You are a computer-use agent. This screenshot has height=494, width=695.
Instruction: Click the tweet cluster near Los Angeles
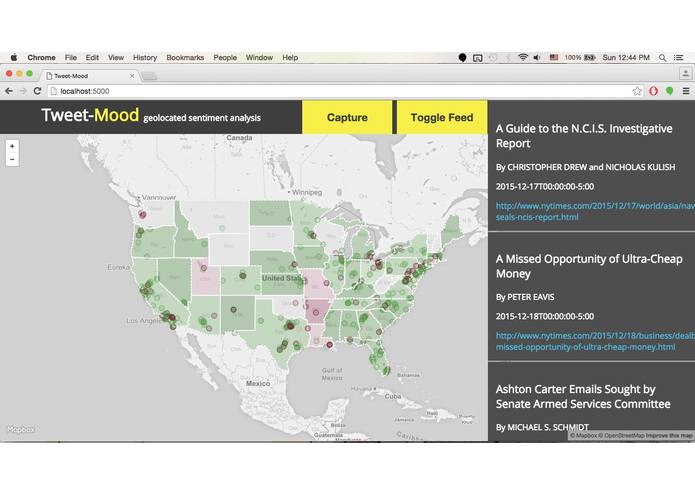pyautogui.click(x=169, y=318)
